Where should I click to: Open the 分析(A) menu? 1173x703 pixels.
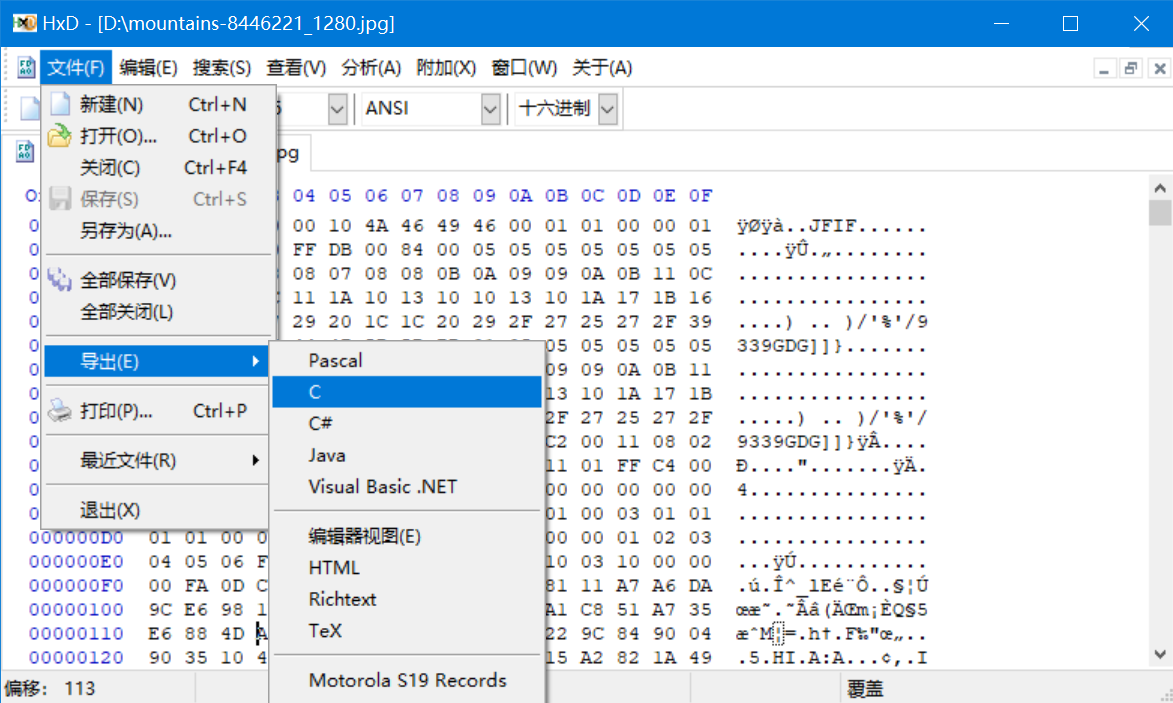(x=371, y=68)
